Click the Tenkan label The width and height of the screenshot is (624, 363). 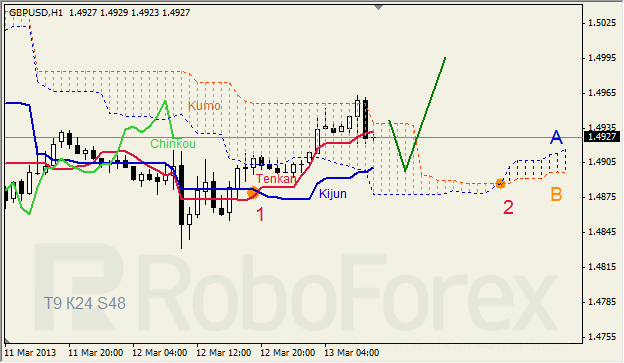[276, 179]
